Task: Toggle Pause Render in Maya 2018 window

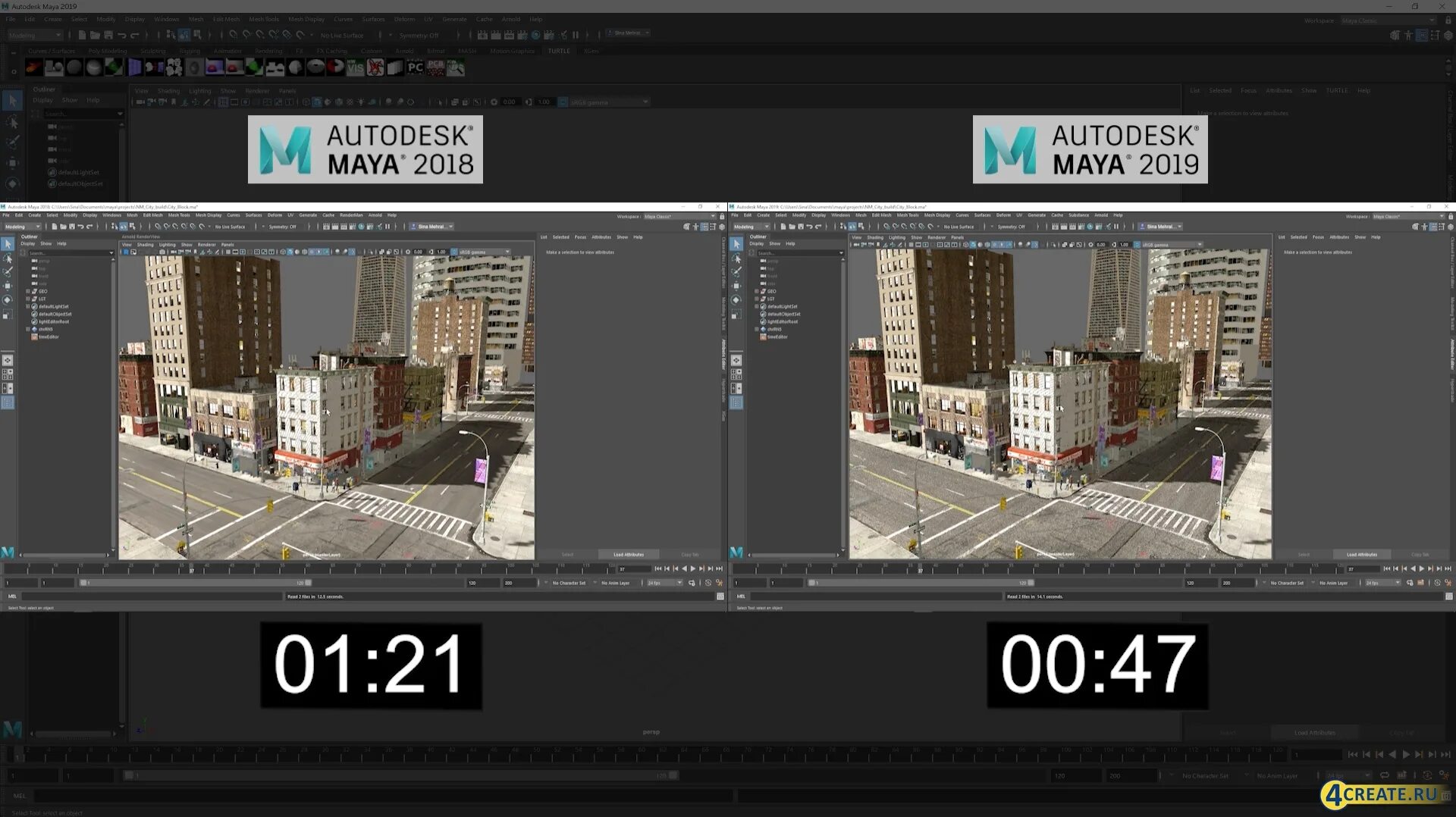Action: [388, 227]
